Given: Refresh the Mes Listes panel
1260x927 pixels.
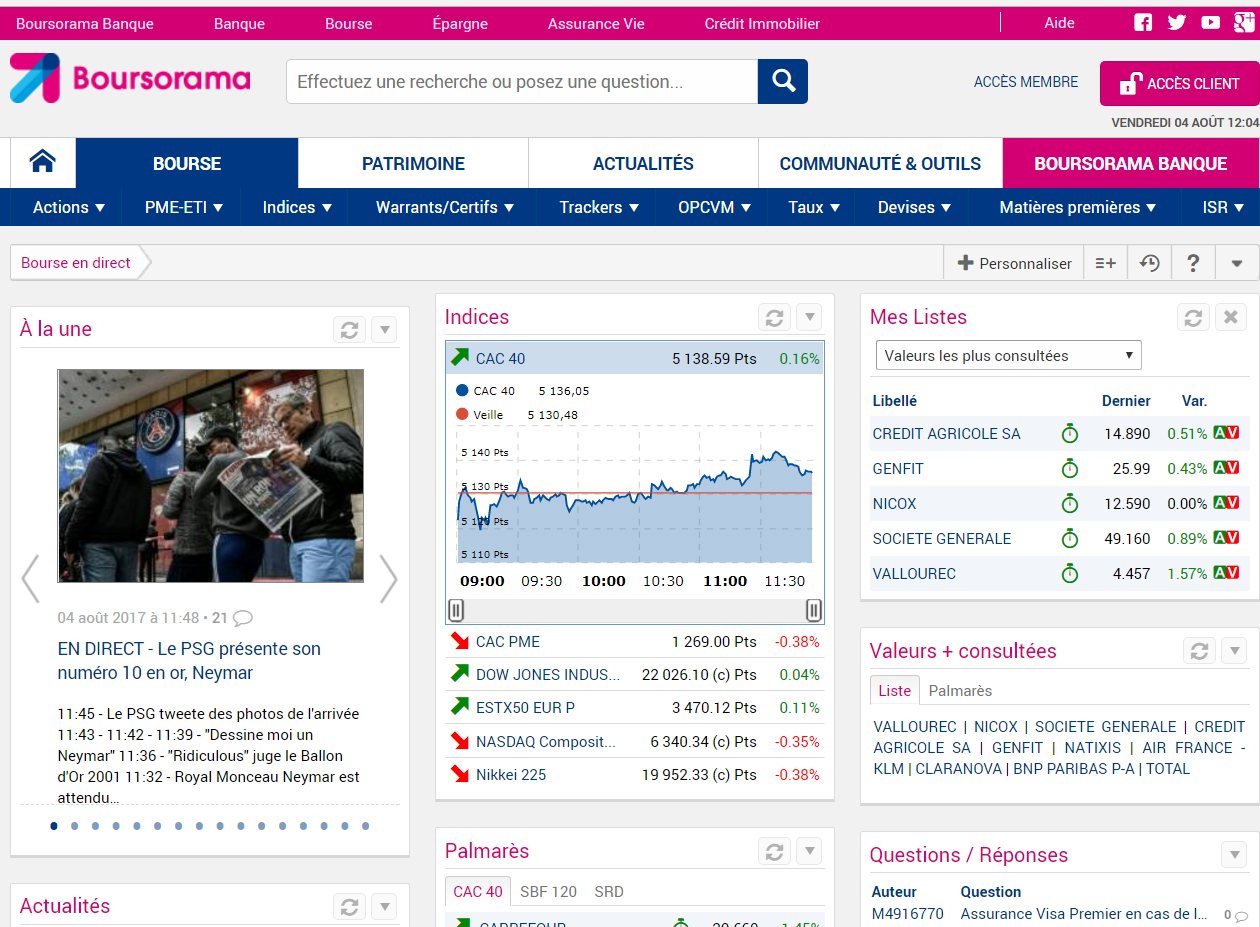Looking at the screenshot, I should (1193, 318).
